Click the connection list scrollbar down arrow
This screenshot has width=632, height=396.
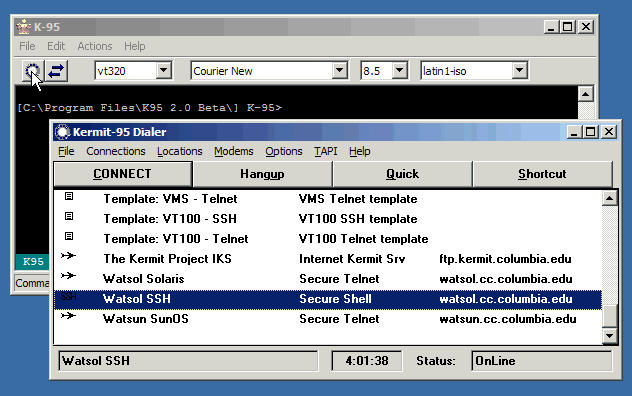[609, 336]
